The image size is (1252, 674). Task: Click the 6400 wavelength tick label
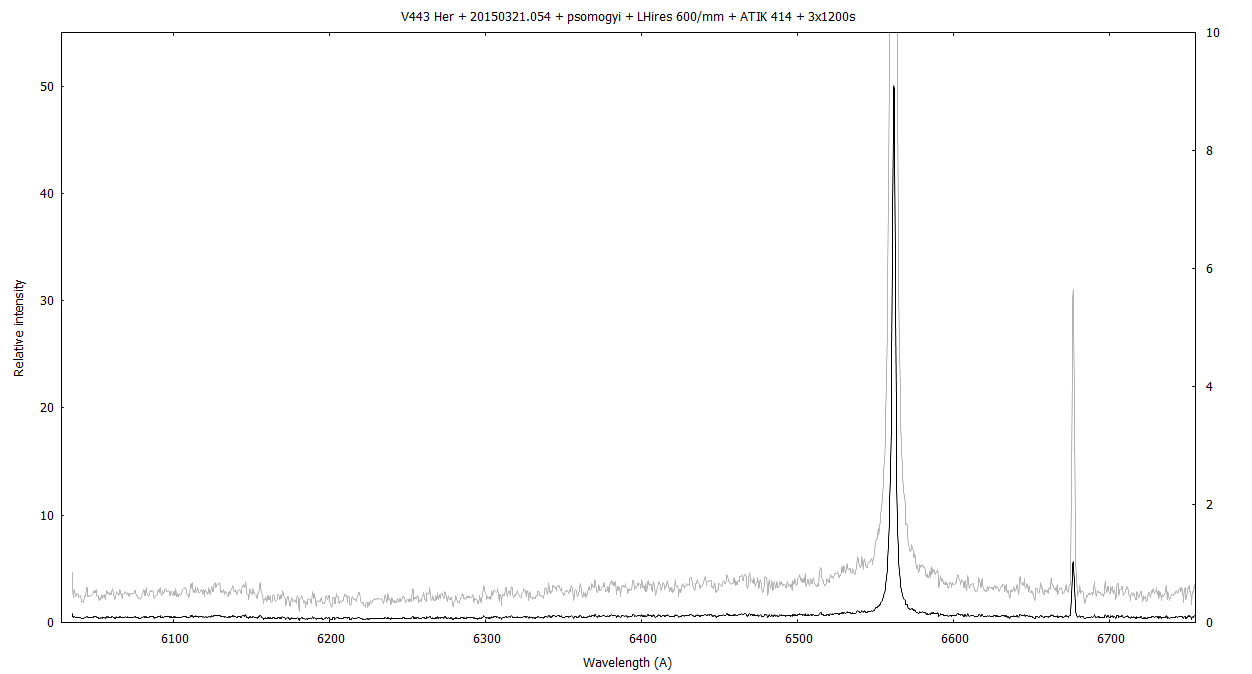point(642,638)
